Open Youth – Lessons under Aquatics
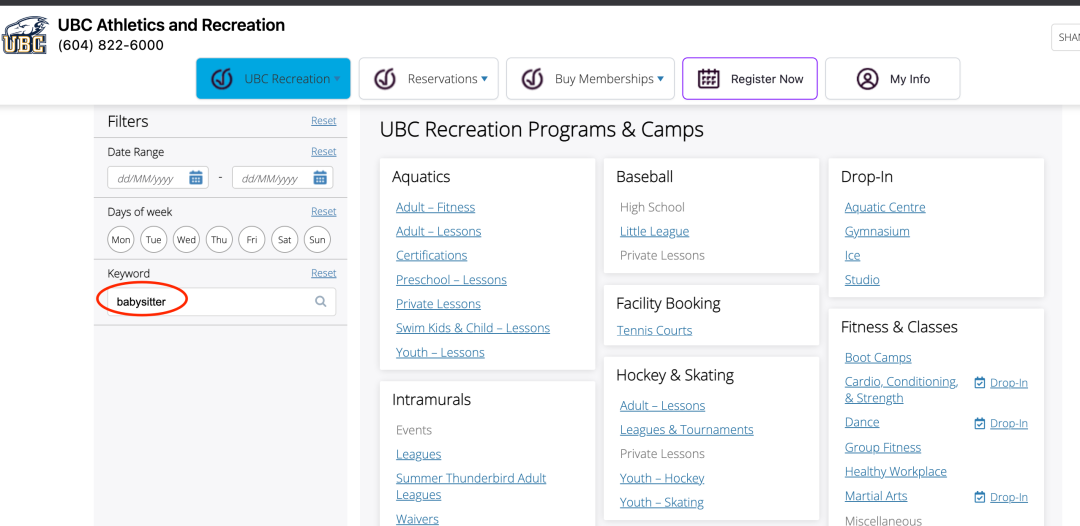This screenshot has height=526, width=1080. [440, 353]
